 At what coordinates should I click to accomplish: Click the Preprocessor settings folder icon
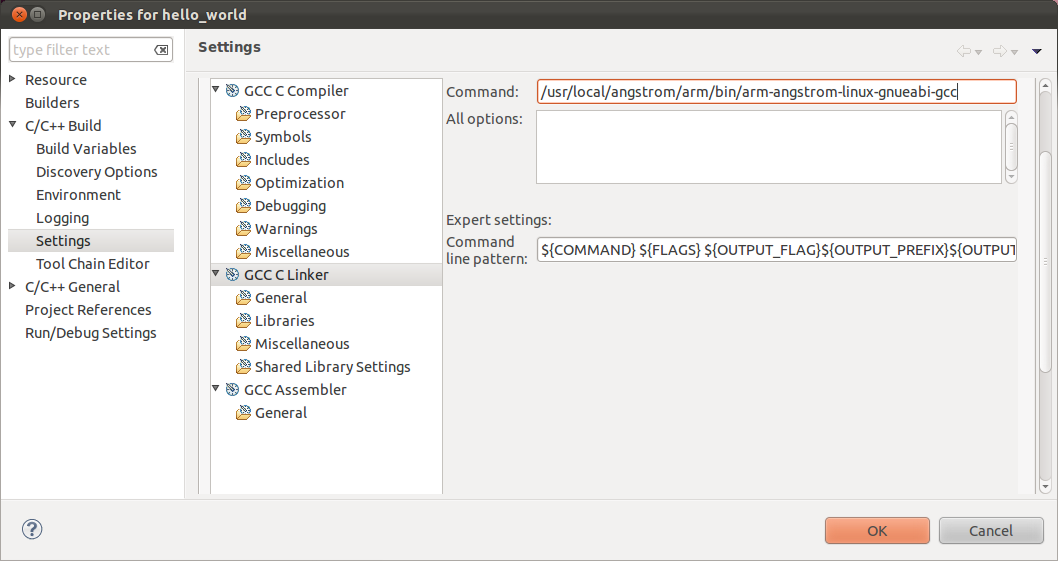[243, 114]
